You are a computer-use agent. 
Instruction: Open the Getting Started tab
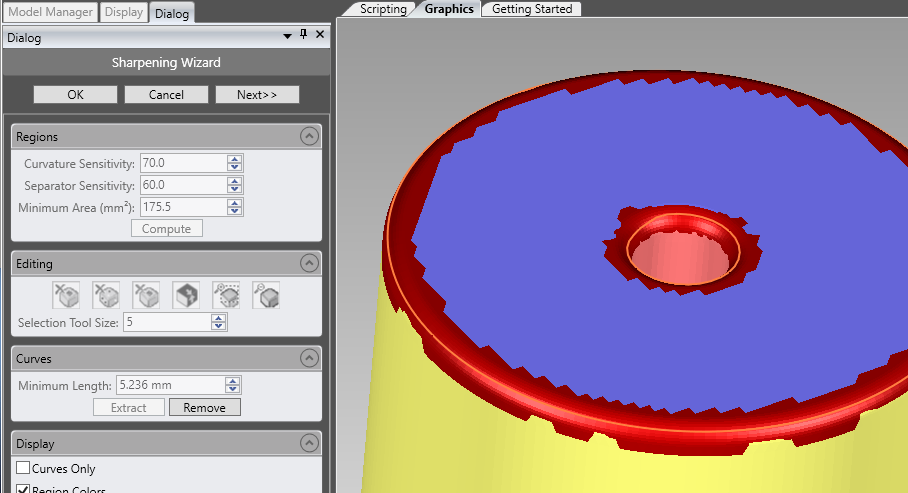(532, 9)
